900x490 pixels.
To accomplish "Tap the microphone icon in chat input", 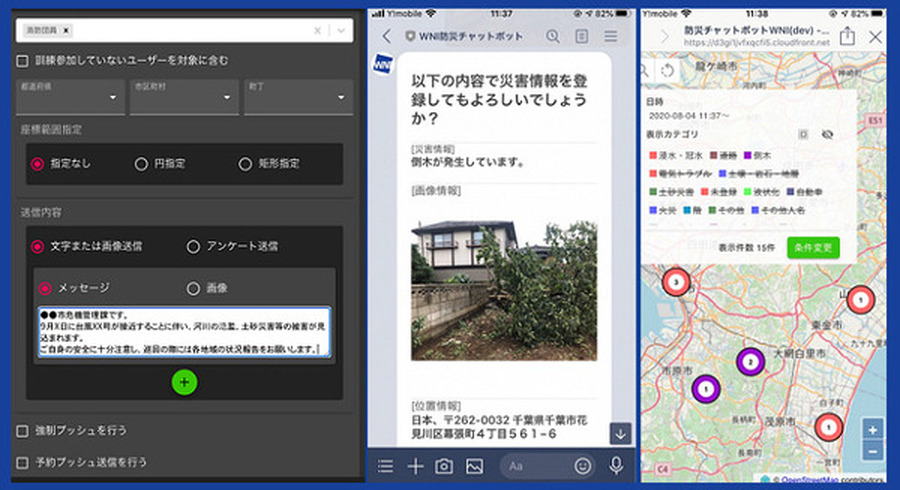I will click(615, 465).
